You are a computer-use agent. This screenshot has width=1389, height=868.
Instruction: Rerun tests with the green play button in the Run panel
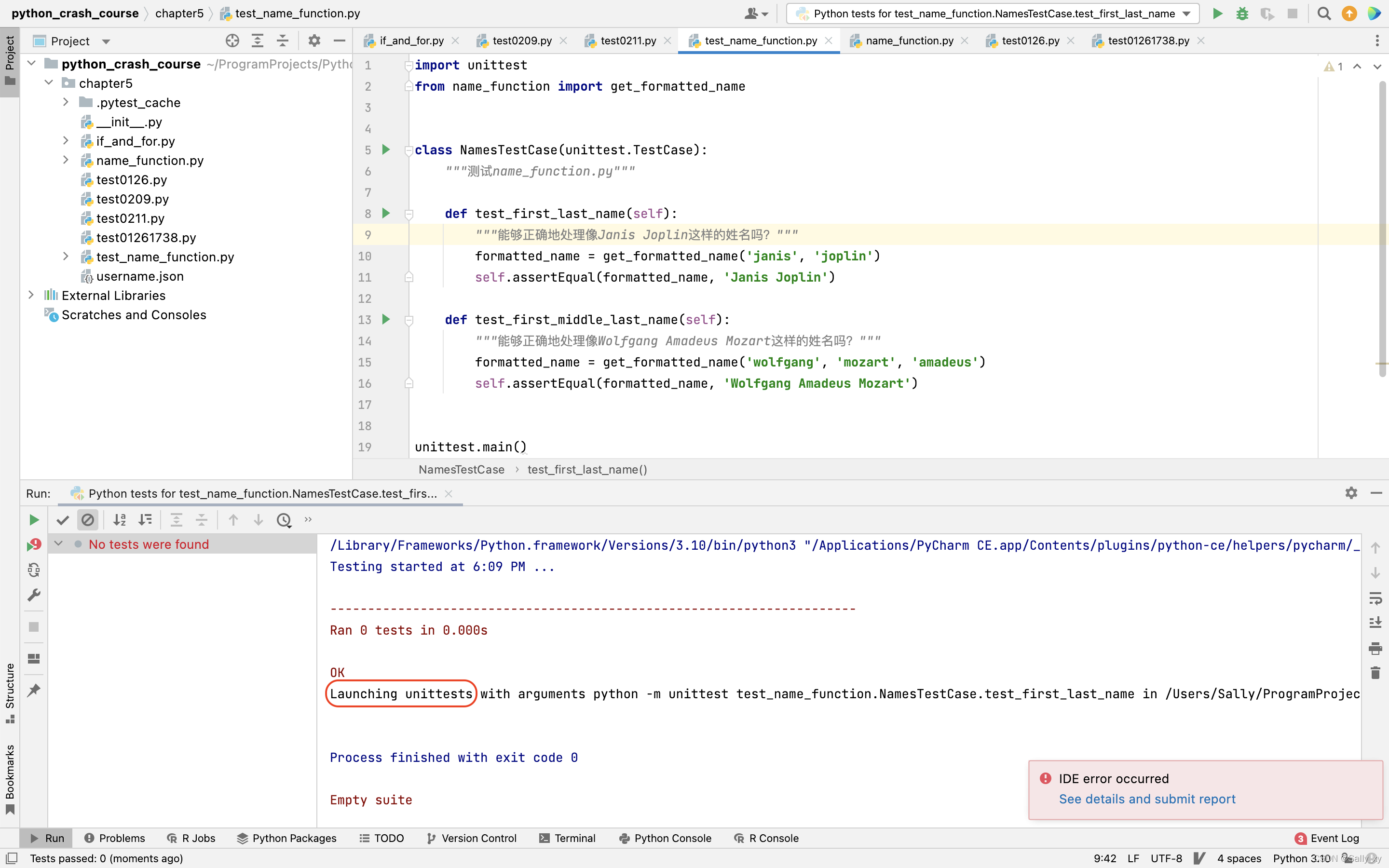click(34, 519)
